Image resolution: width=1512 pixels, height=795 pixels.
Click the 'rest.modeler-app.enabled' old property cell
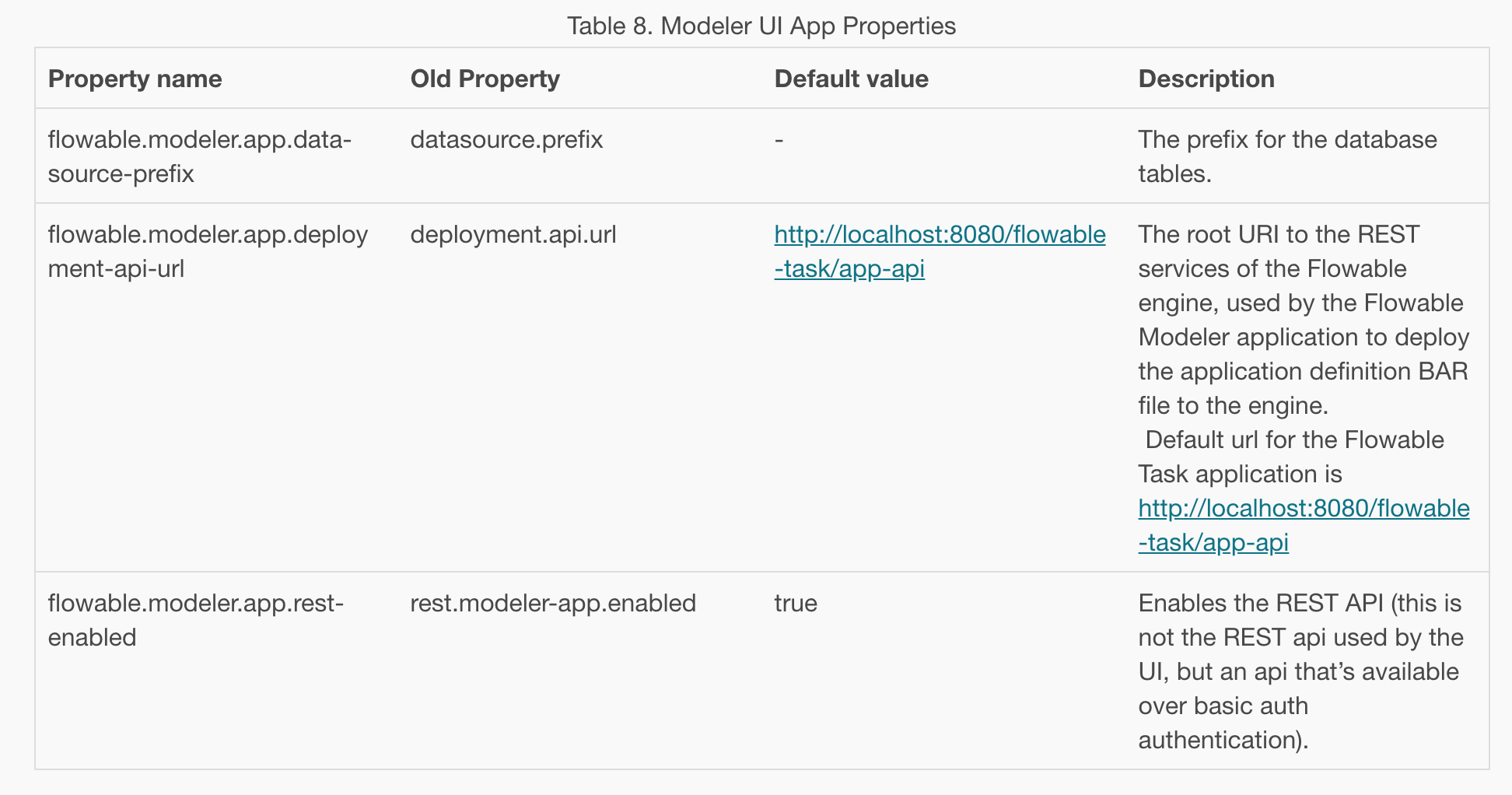[x=553, y=604]
